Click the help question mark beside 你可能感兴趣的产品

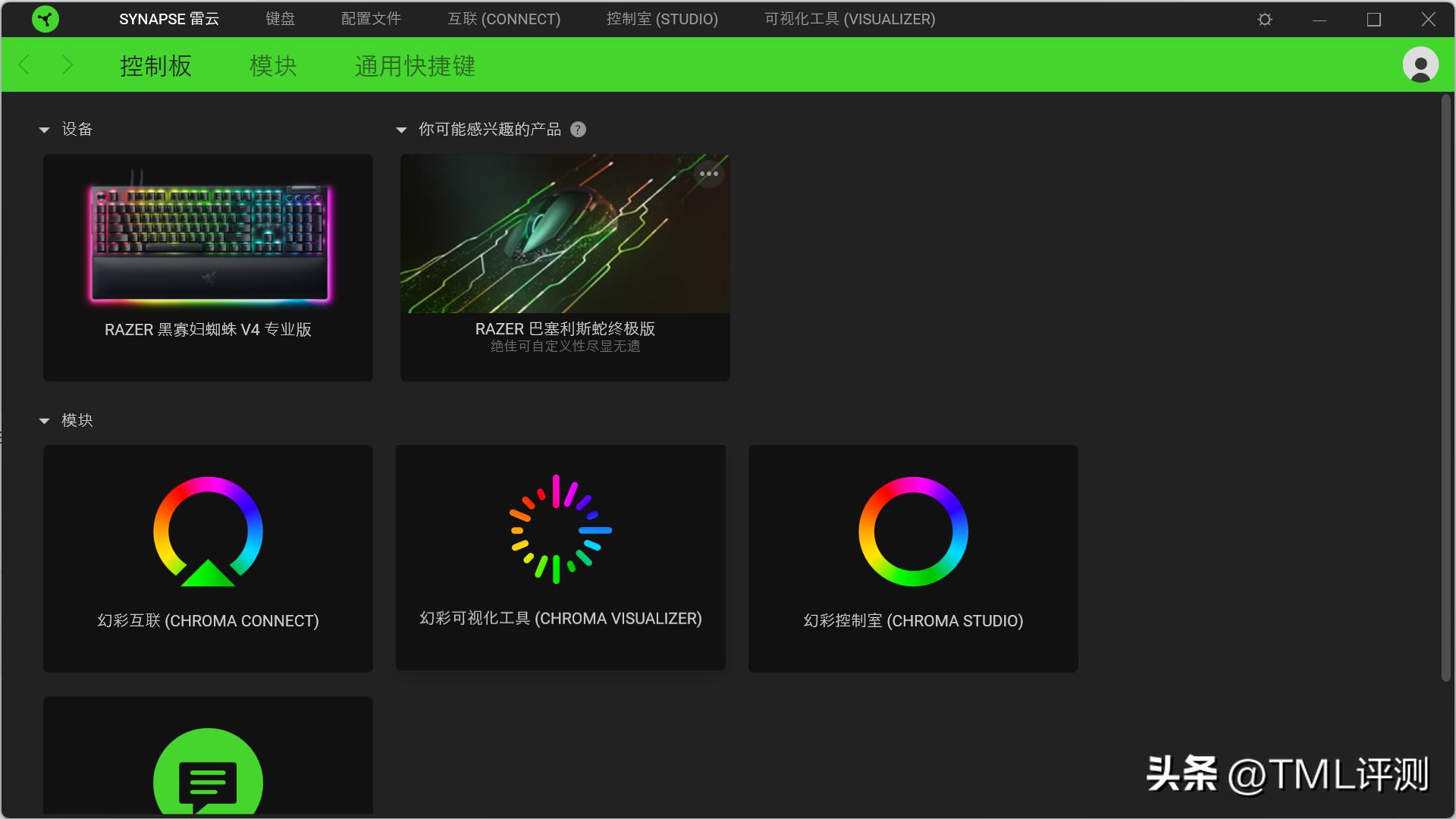tap(578, 129)
